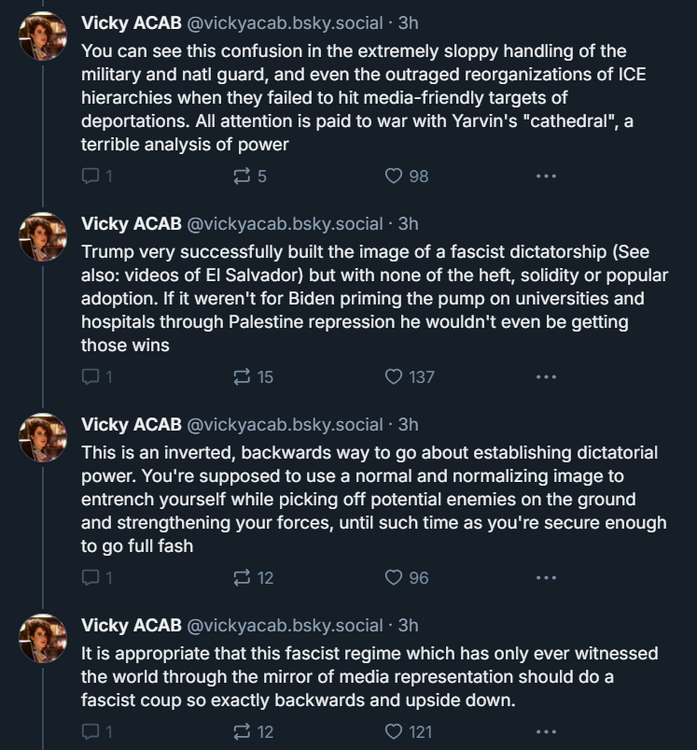Repost the post about inverted dictatorial power
Screen dimensions: 697x750
240,577
